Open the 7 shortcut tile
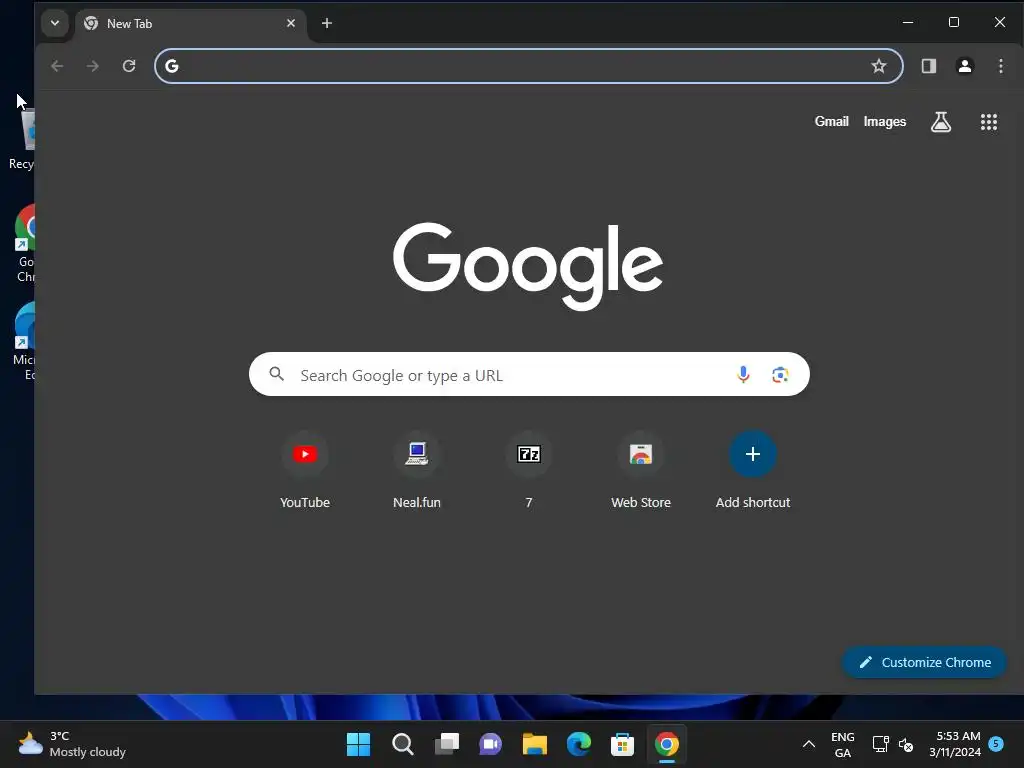 (x=529, y=470)
